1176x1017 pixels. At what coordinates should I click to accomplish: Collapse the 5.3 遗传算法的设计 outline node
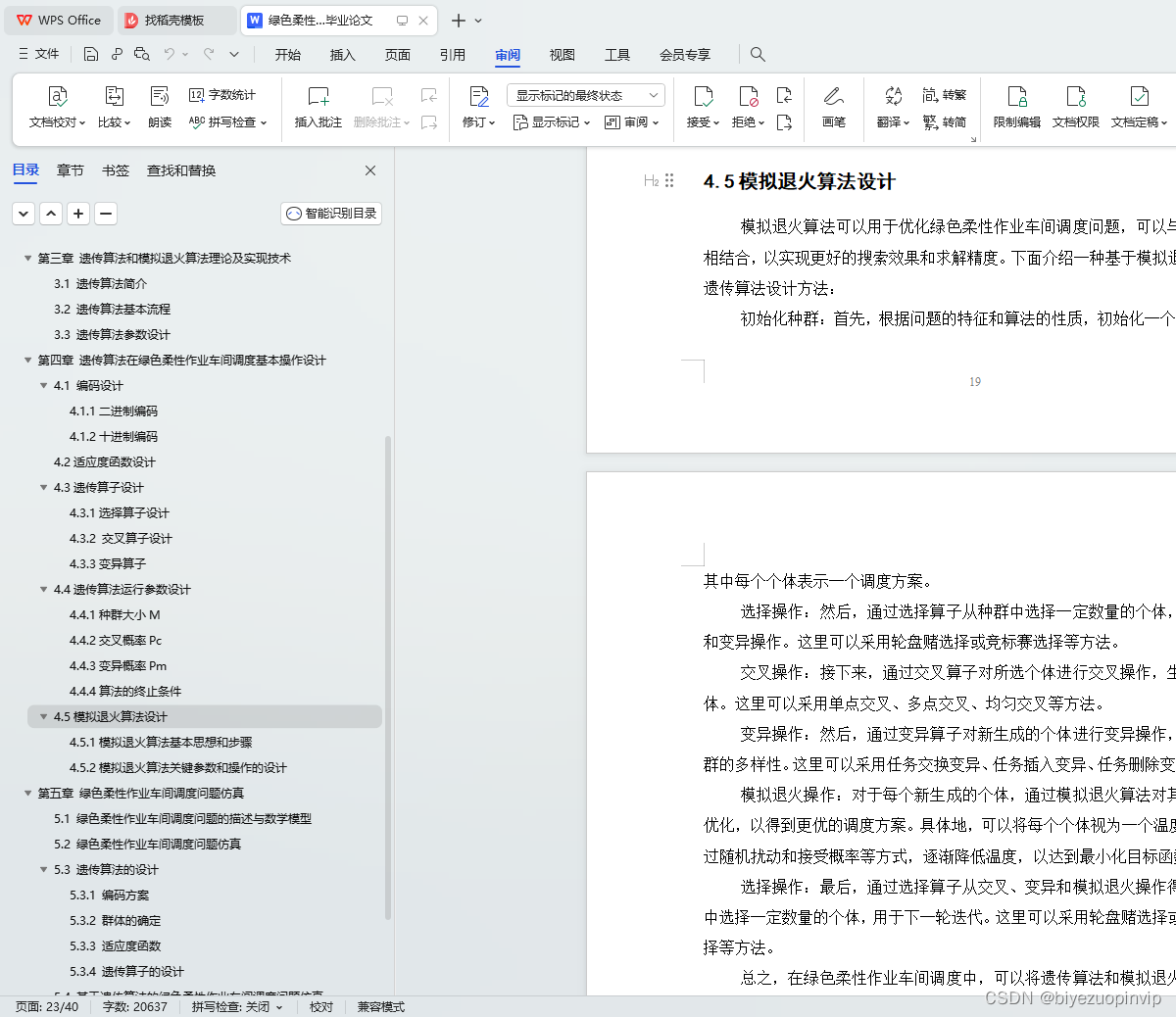pyautogui.click(x=44, y=870)
